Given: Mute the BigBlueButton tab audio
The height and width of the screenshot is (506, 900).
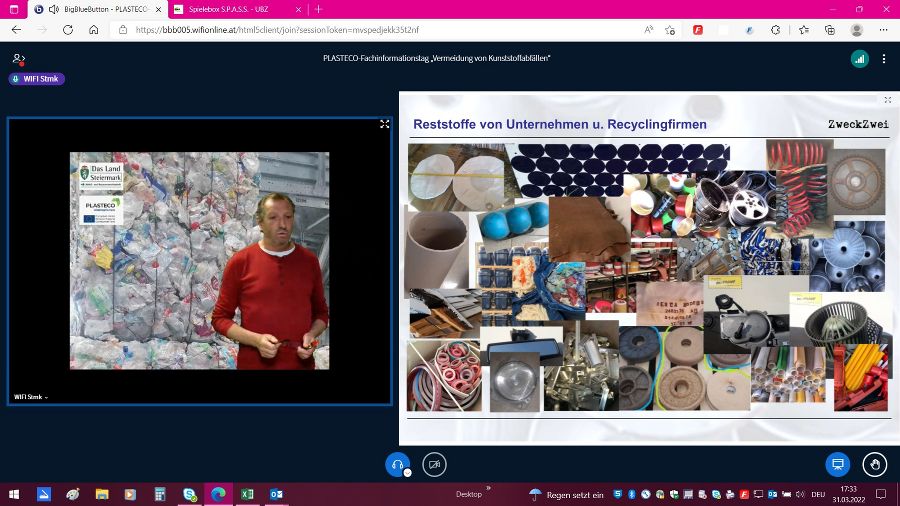Looking at the screenshot, I should pos(54,9).
